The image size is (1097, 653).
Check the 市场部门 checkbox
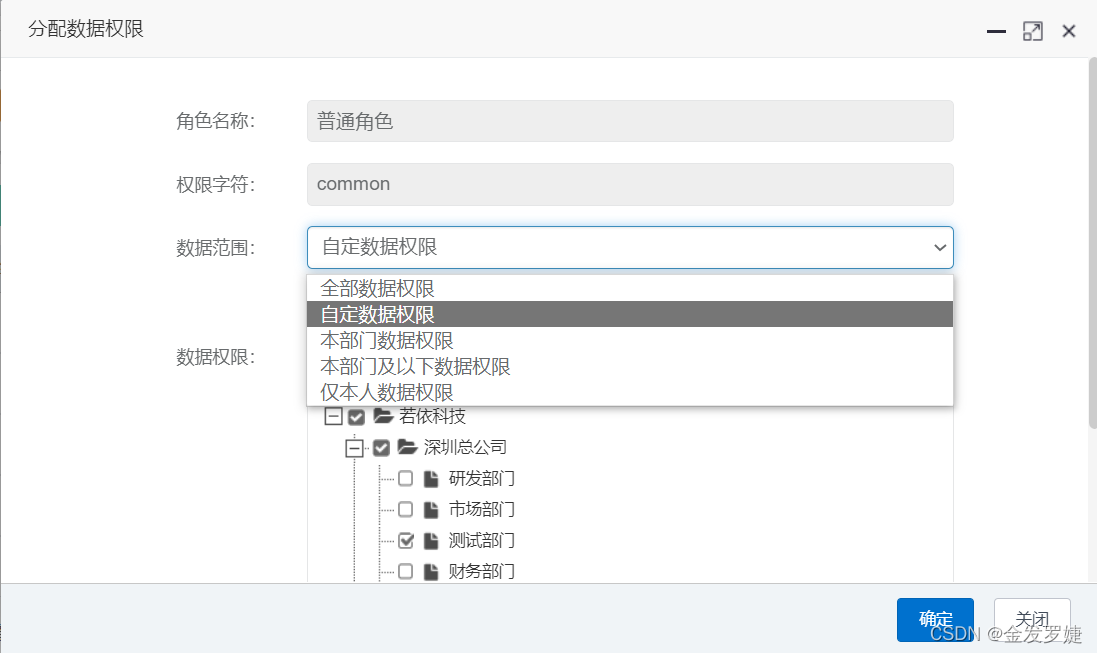tap(406, 510)
